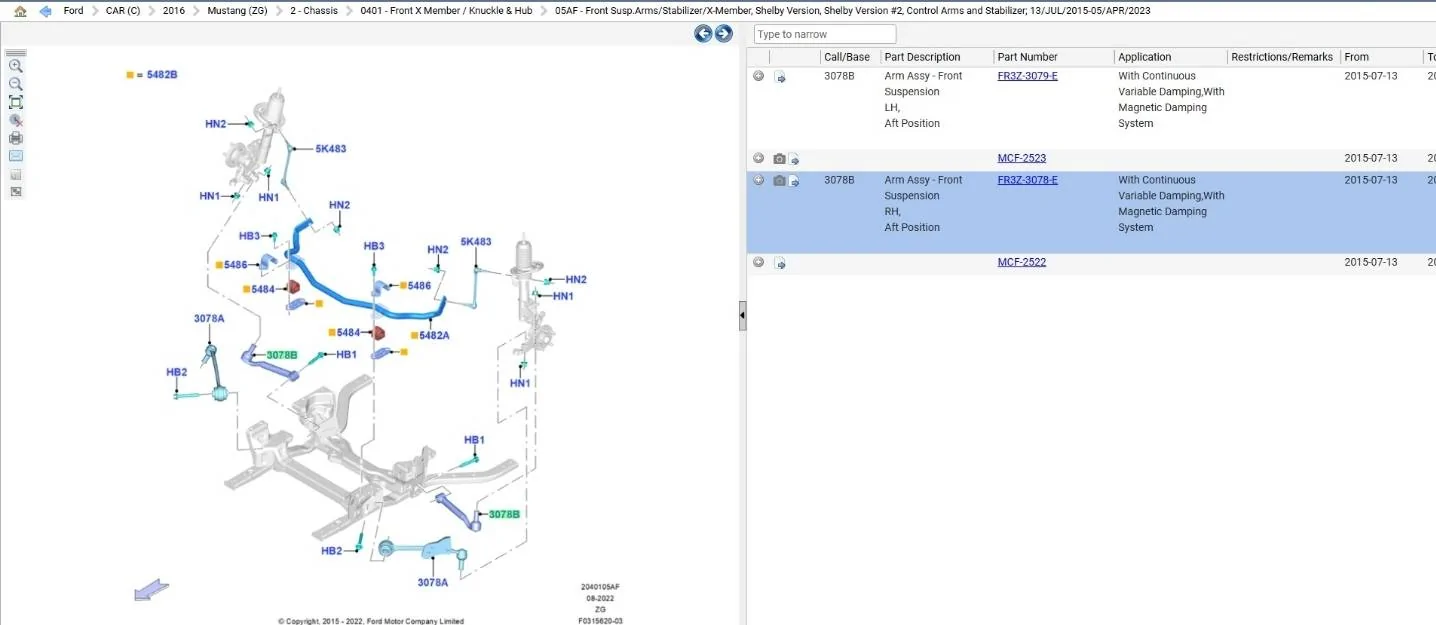Click the camera icon for FR3Z-3078-E
The height and width of the screenshot is (625, 1436).
(779, 180)
